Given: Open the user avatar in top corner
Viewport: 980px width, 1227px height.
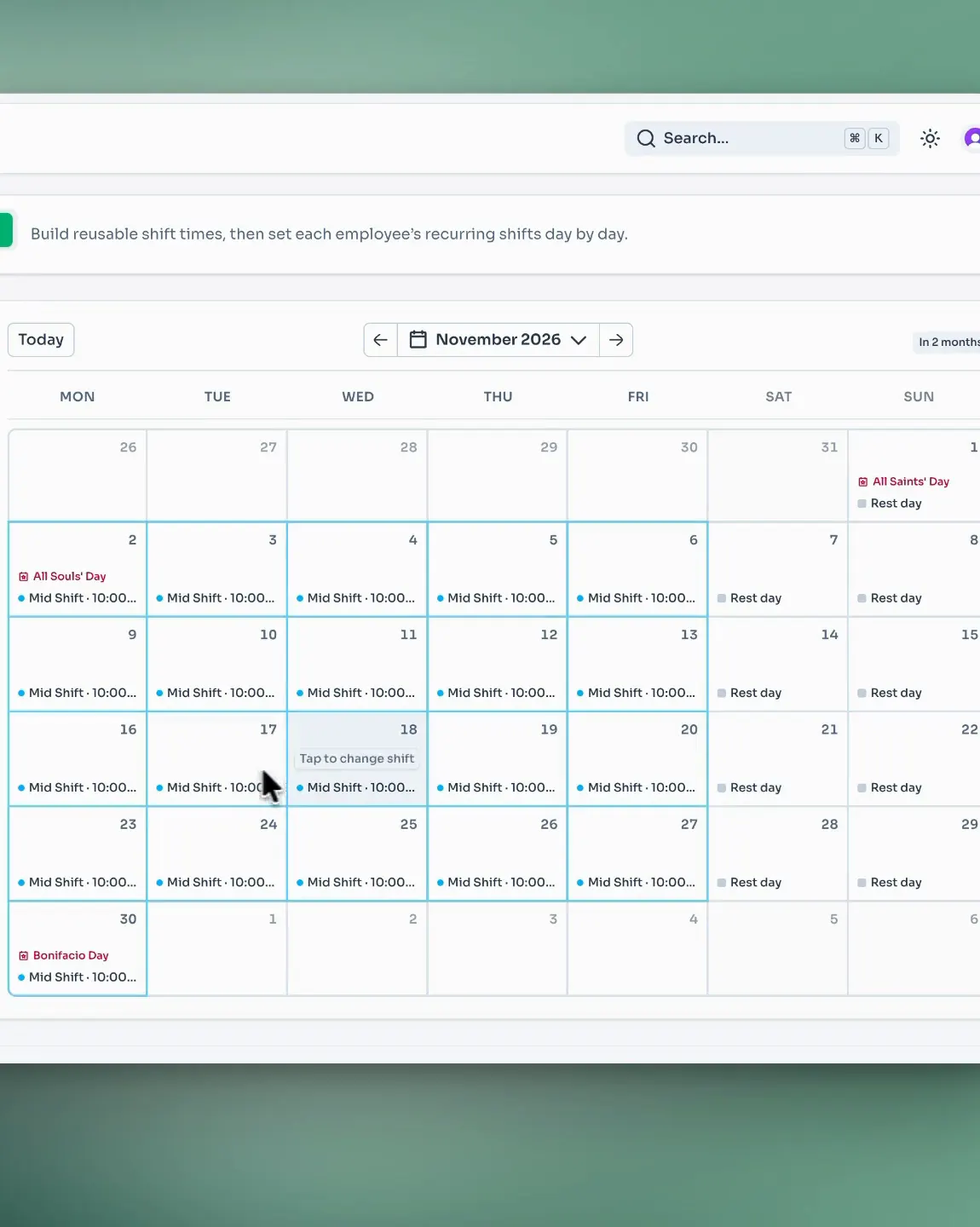Looking at the screenshot, I should pyautogui.click(x=972, y=138).
